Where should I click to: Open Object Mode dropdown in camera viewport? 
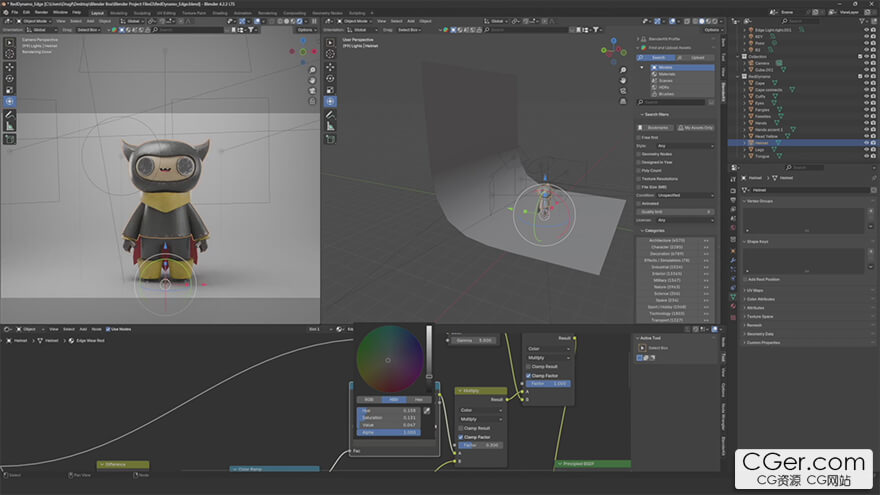click(x=33, y=21)
